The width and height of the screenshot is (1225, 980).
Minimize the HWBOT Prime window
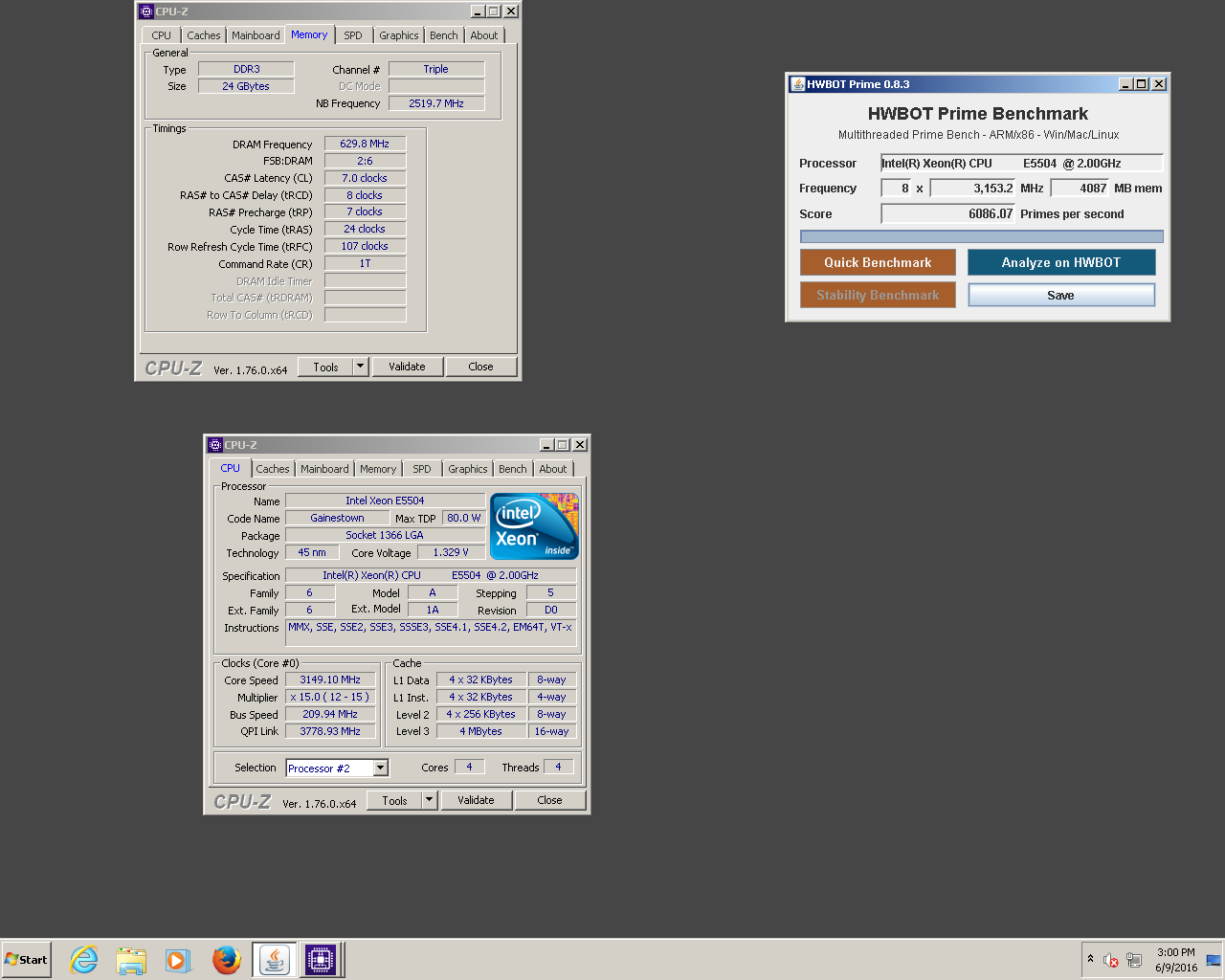(1125, 84)
